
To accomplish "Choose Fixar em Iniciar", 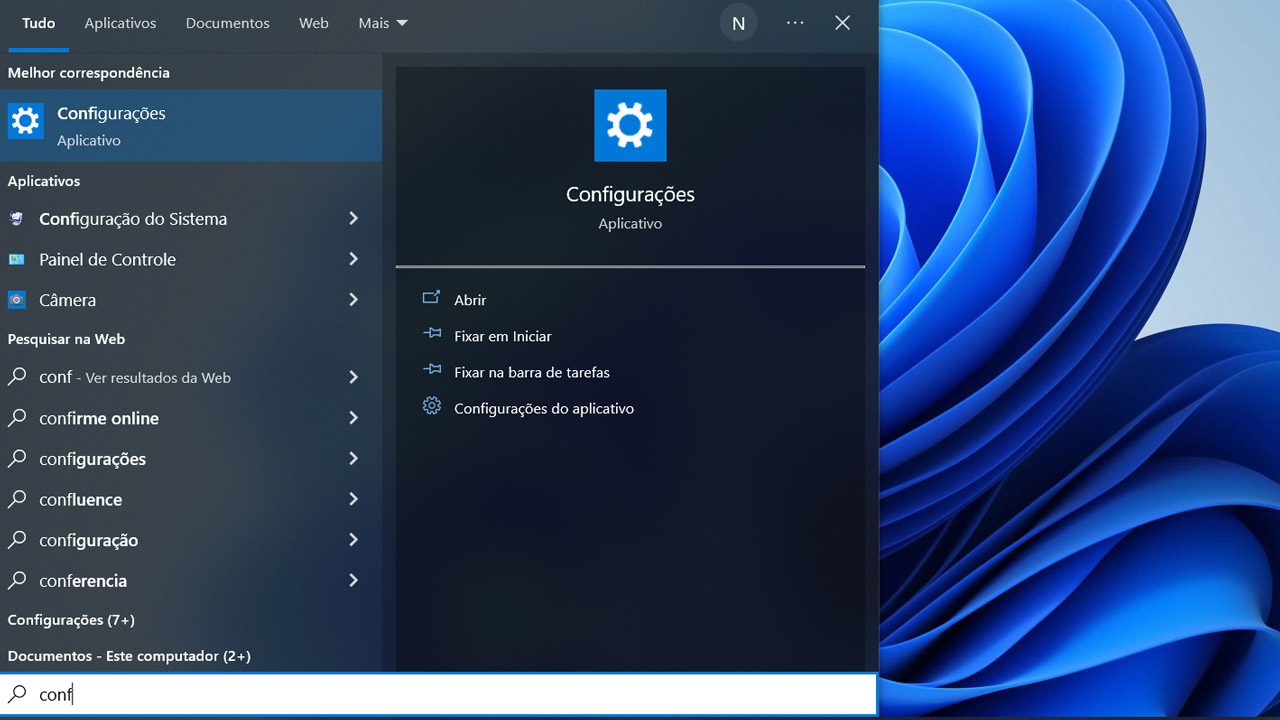I will click(x=502, y=336).
